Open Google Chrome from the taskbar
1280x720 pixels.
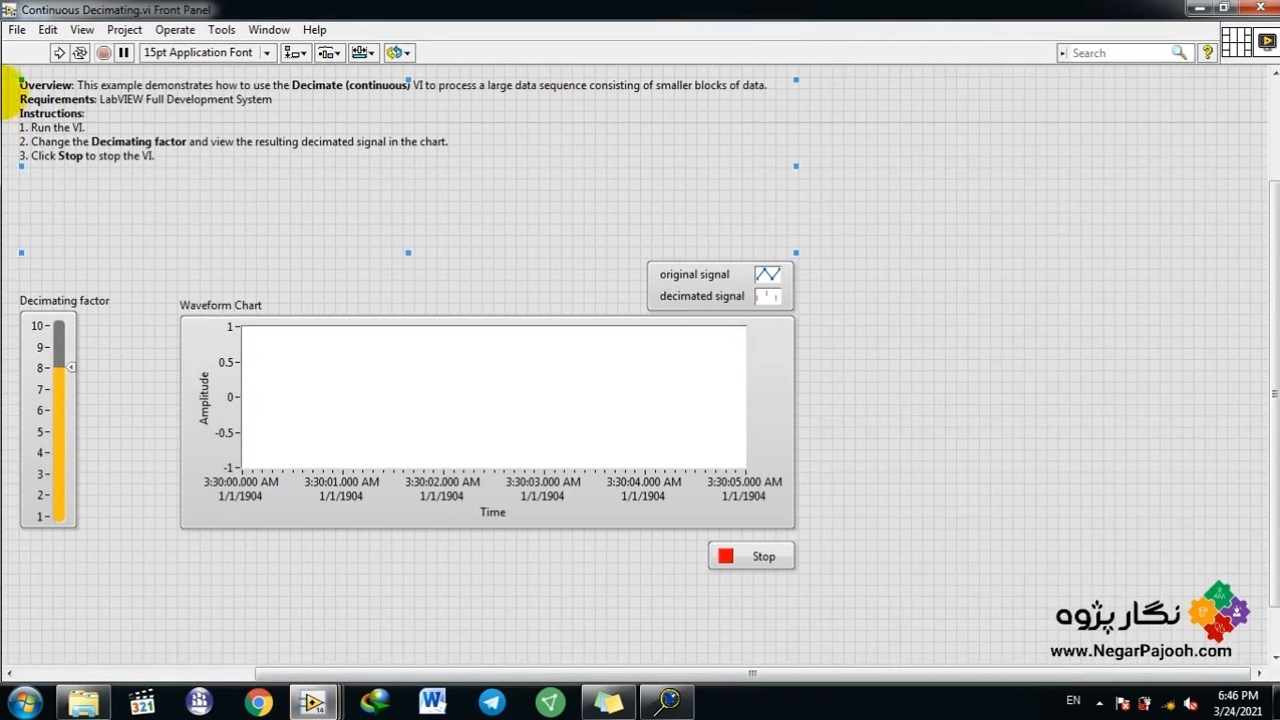258,702
